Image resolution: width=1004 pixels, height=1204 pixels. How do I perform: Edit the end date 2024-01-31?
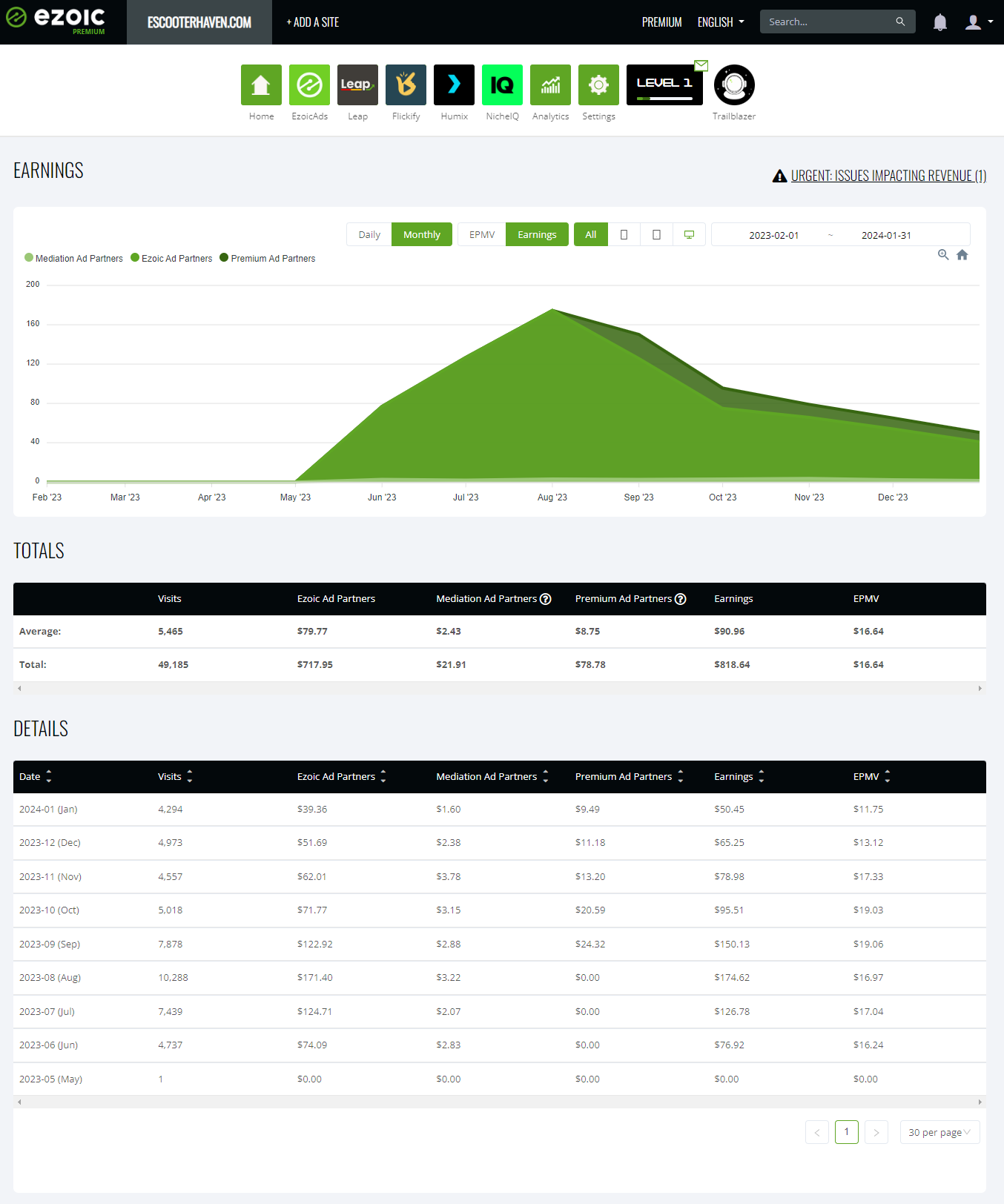point(886,235)
